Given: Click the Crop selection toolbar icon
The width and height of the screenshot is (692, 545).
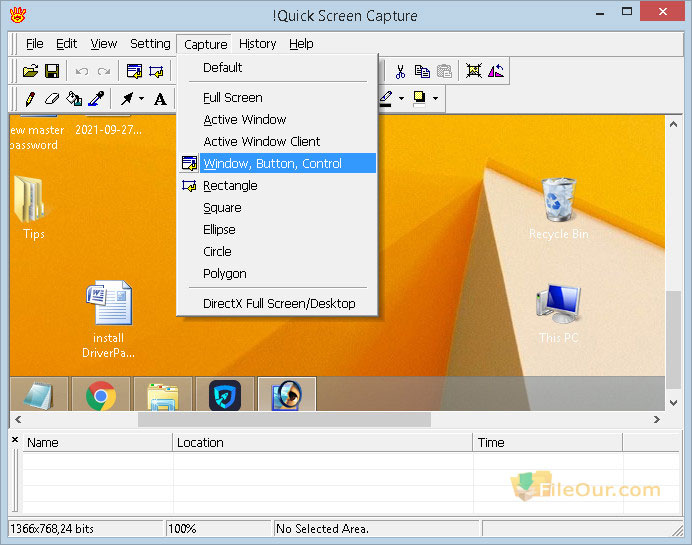Looking at the screenshot, I should tap(474, 71).
